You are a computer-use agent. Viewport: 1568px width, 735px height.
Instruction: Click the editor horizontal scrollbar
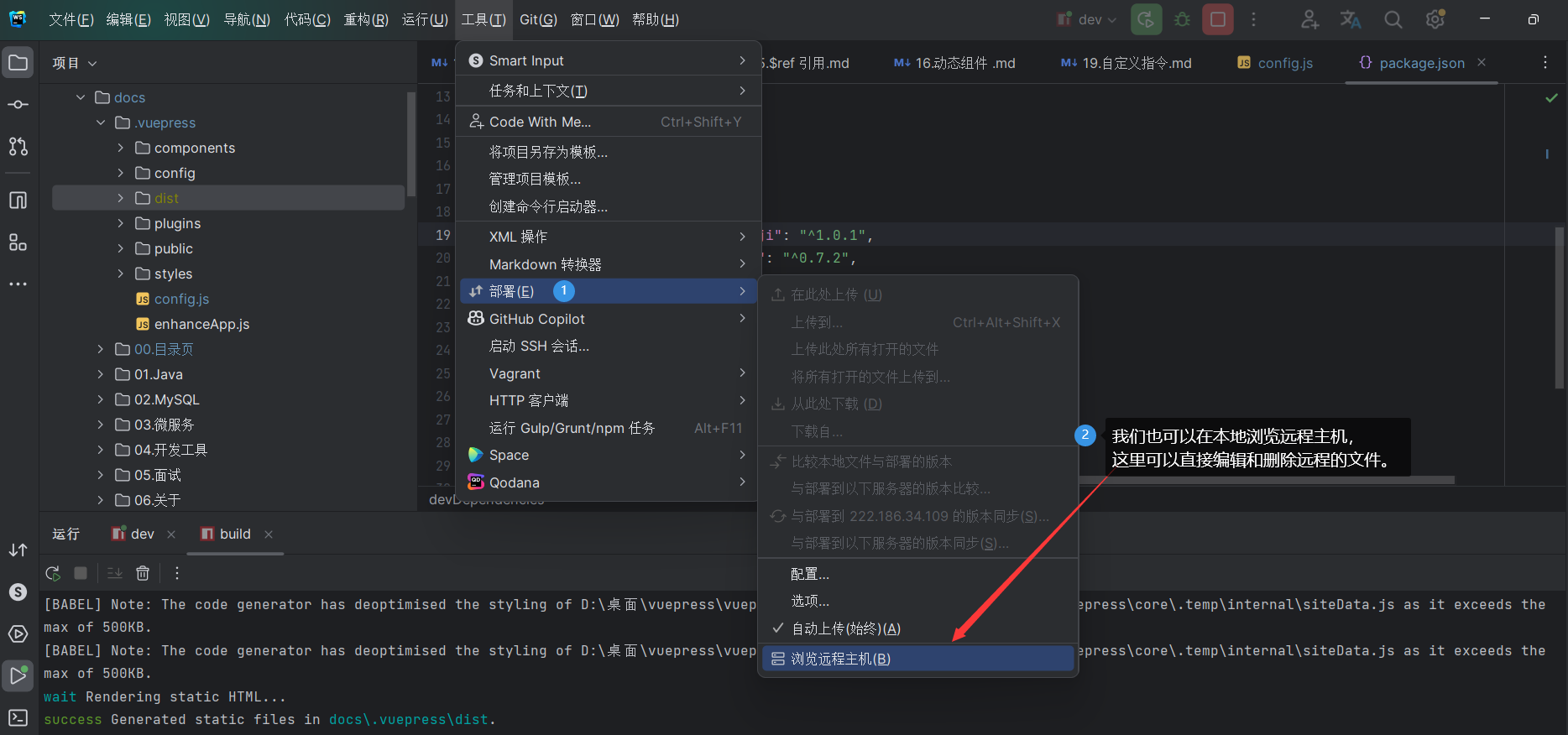1266,480
